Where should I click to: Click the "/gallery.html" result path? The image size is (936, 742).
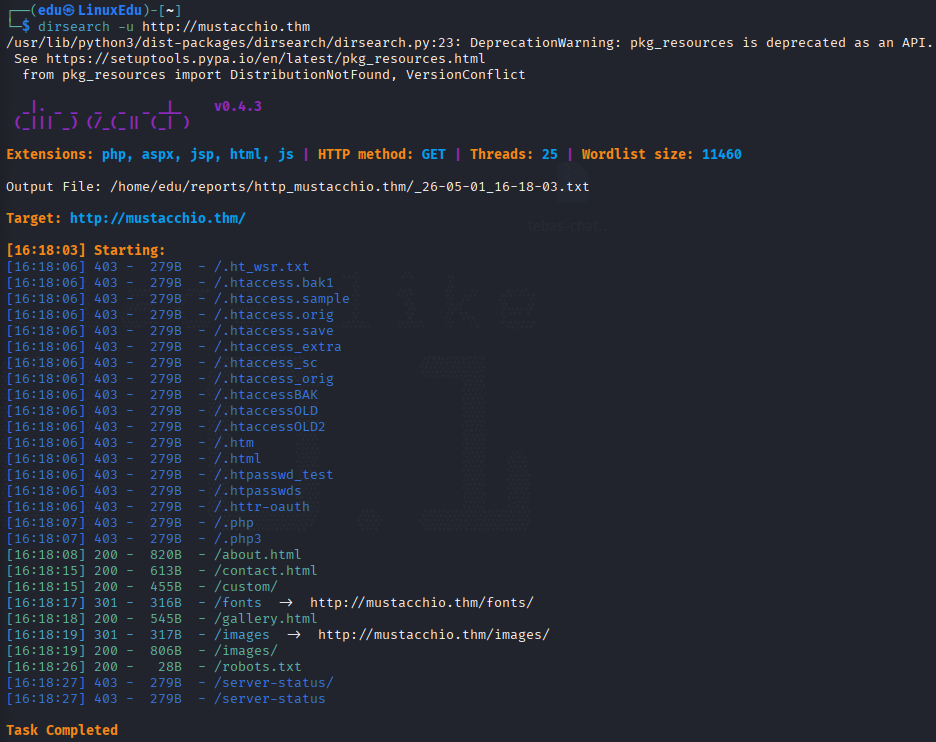click(266, 619)
